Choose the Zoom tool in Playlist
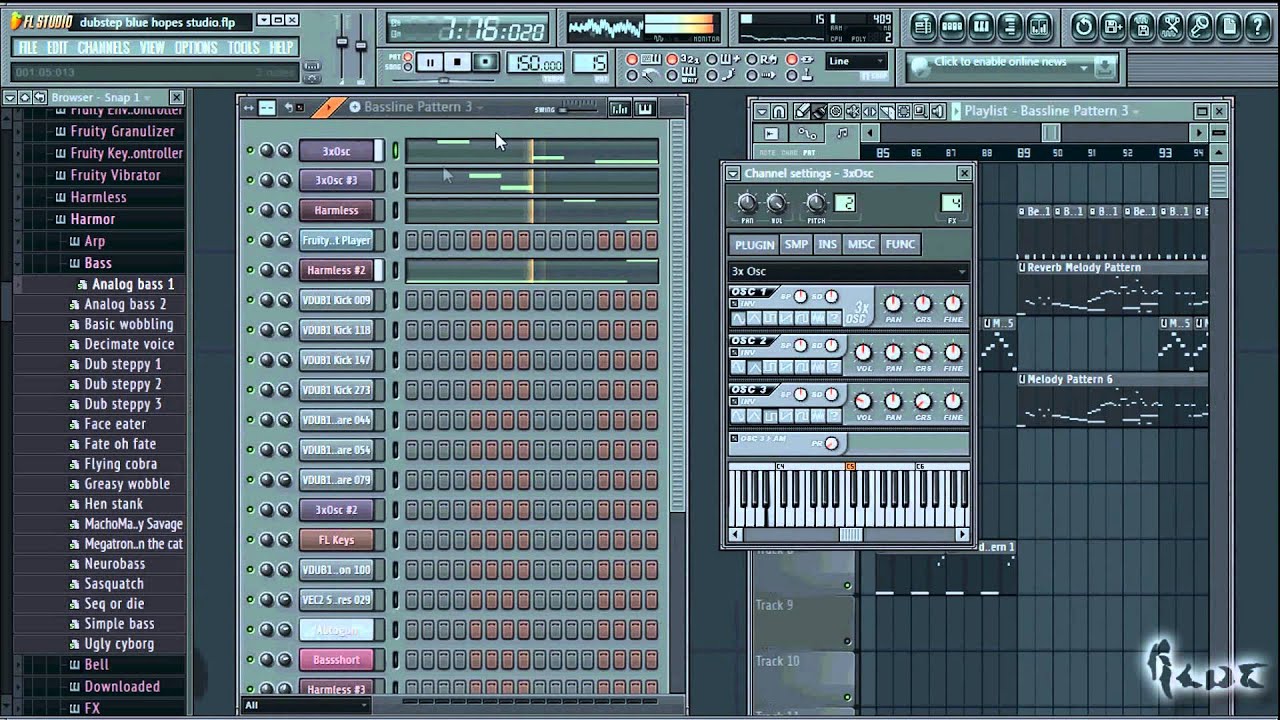Image resolution: width=1280 pixels, height=720 pixels. pyautogui.click(x=920, y=111)
